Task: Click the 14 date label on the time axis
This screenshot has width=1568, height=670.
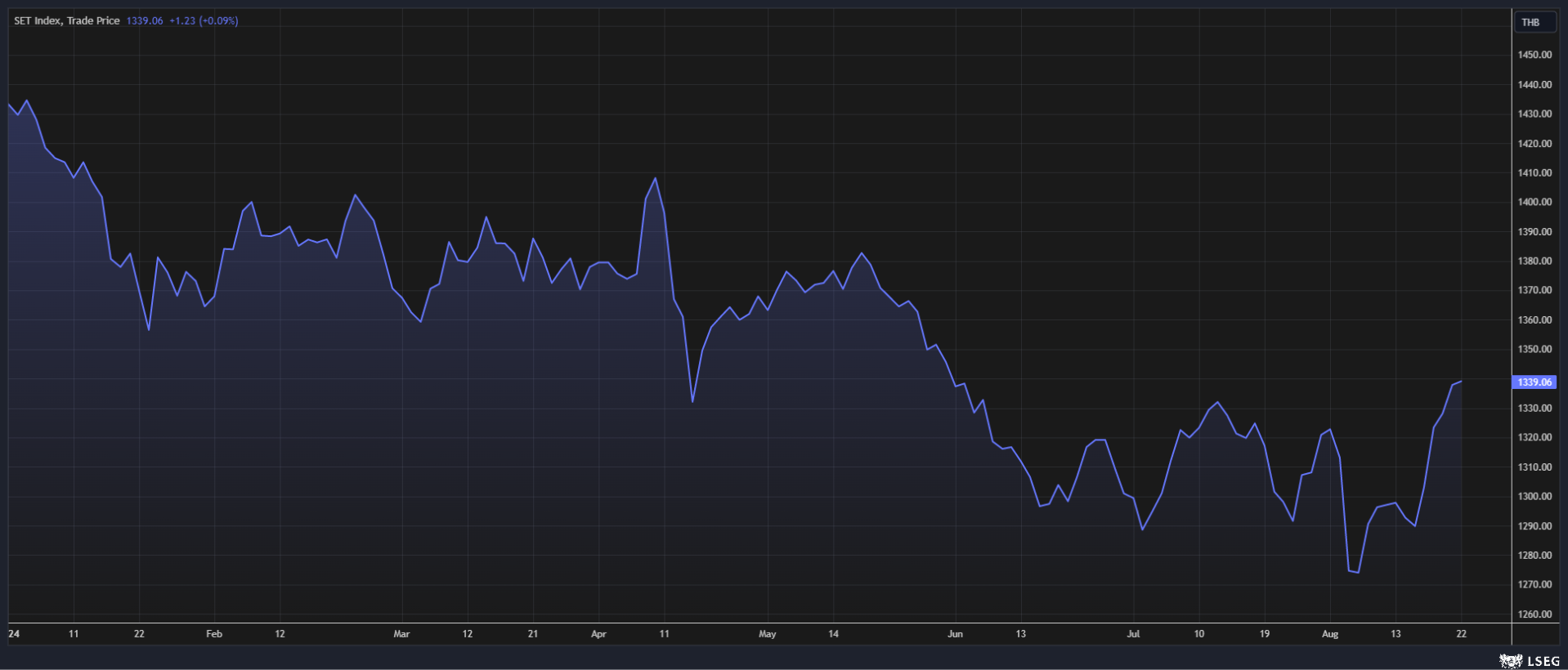Action: click(833, 634)
